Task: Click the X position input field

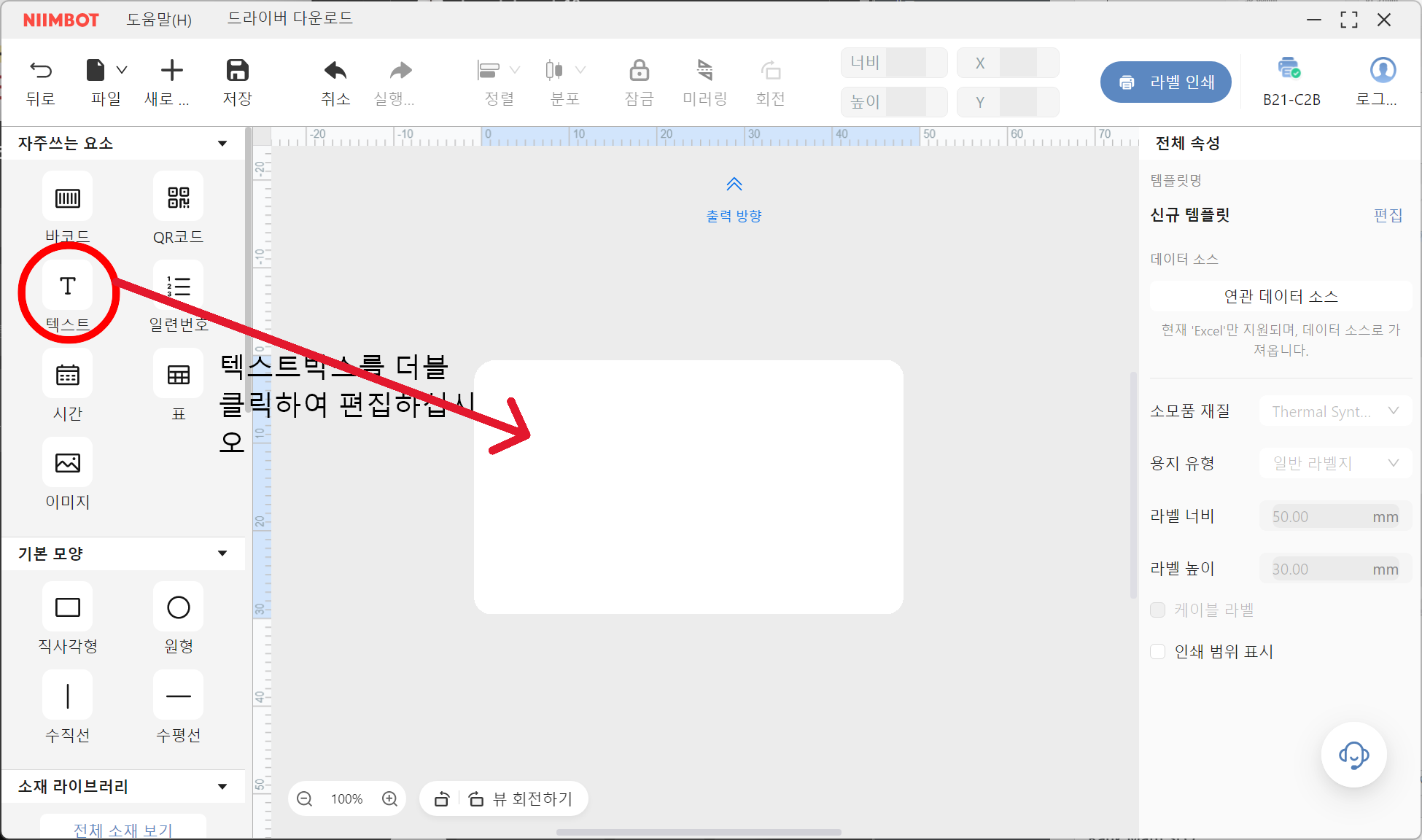Action: (x=1008, y=63)
